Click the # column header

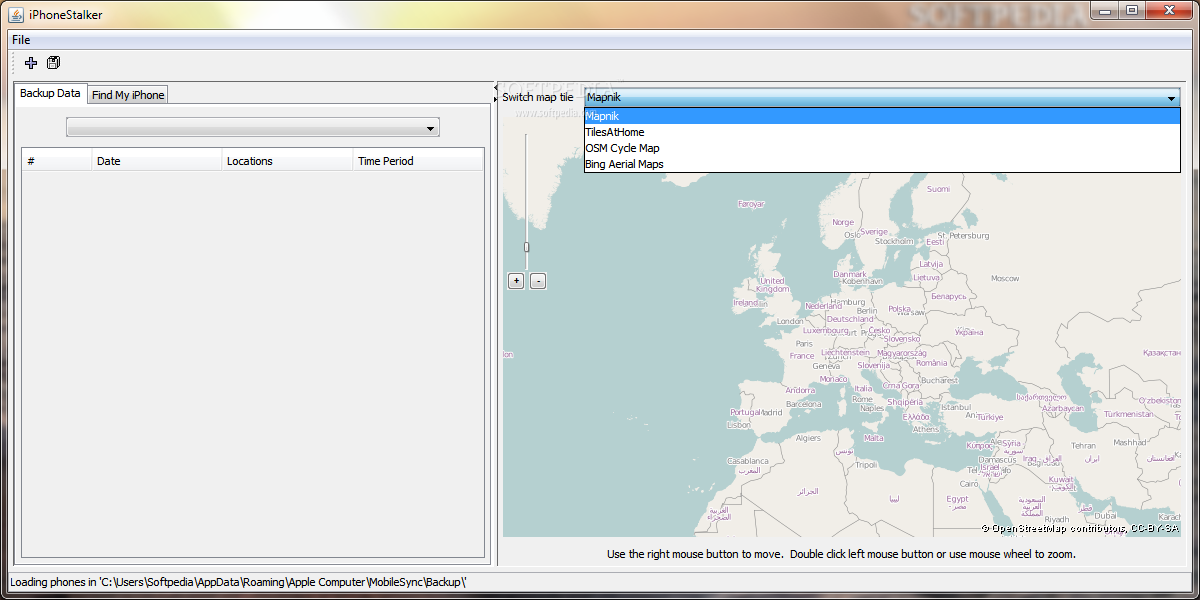57,161
